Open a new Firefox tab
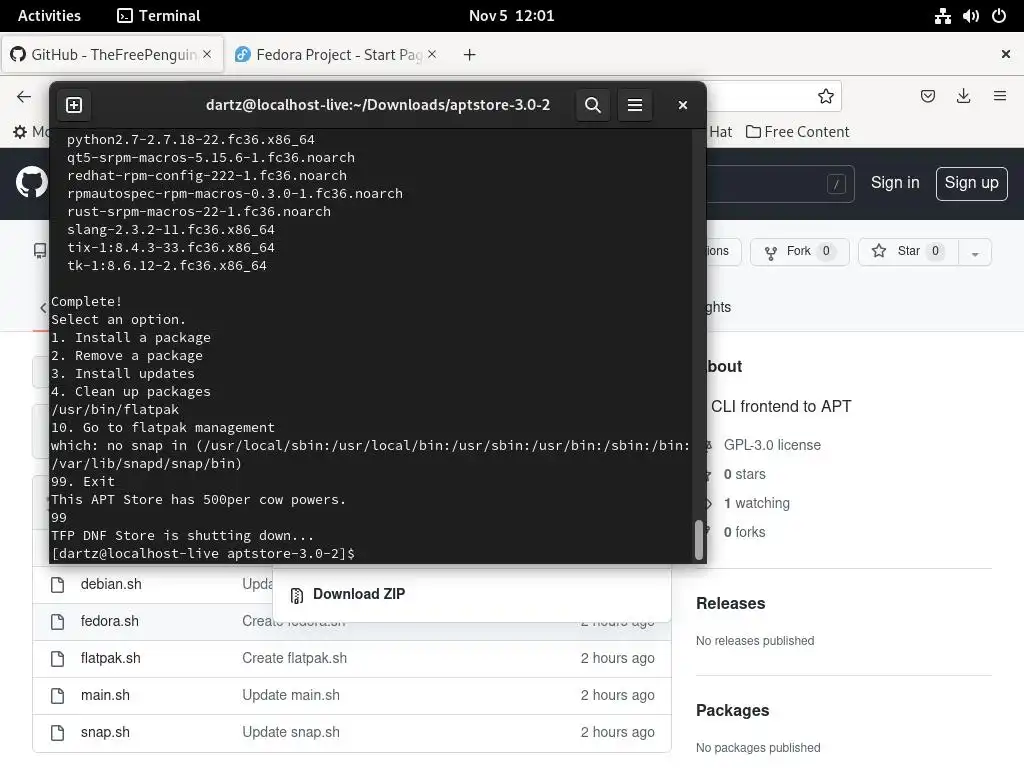 point(470,55)
